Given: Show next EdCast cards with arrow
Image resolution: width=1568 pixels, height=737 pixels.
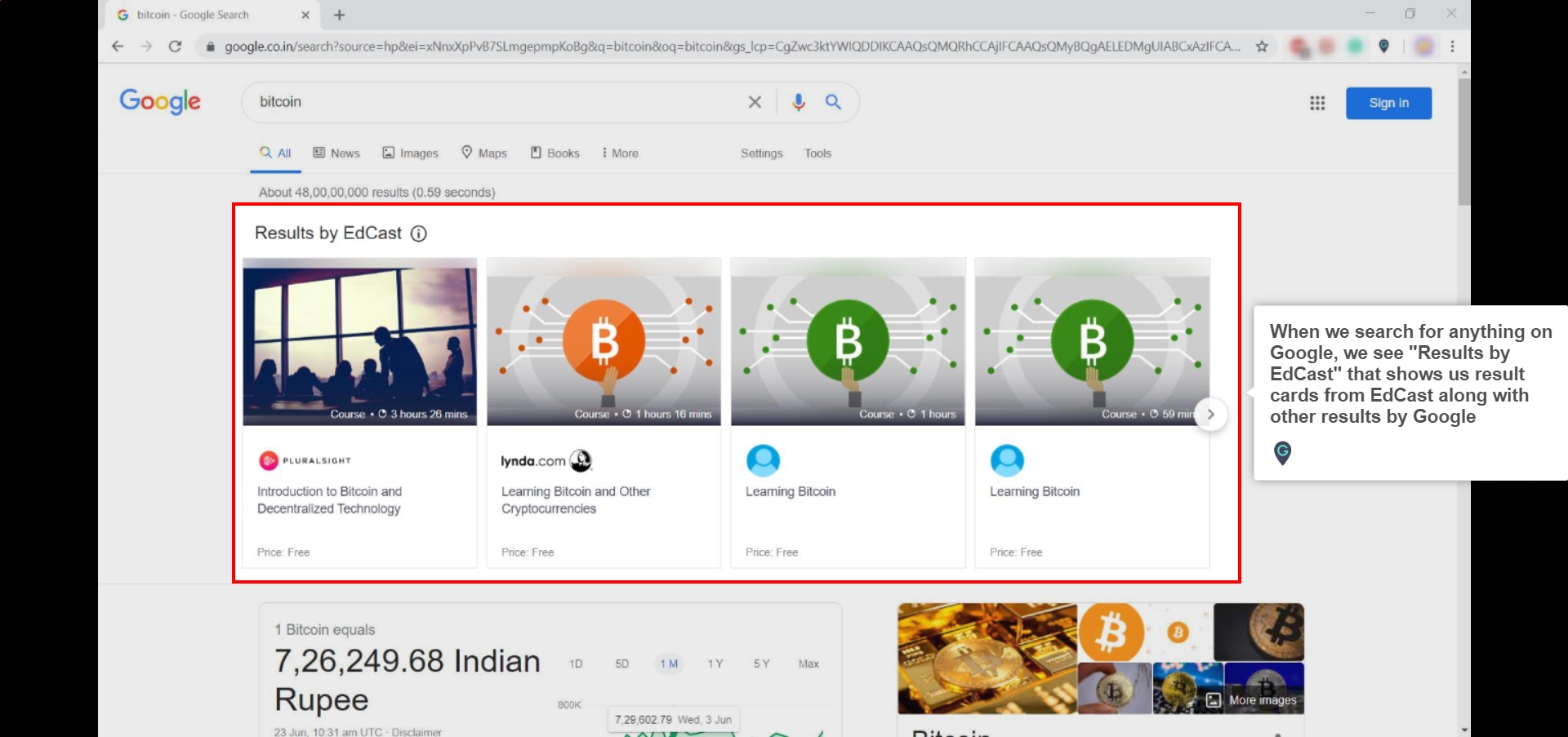Looking at the screenshot, I should (1211, 415).
